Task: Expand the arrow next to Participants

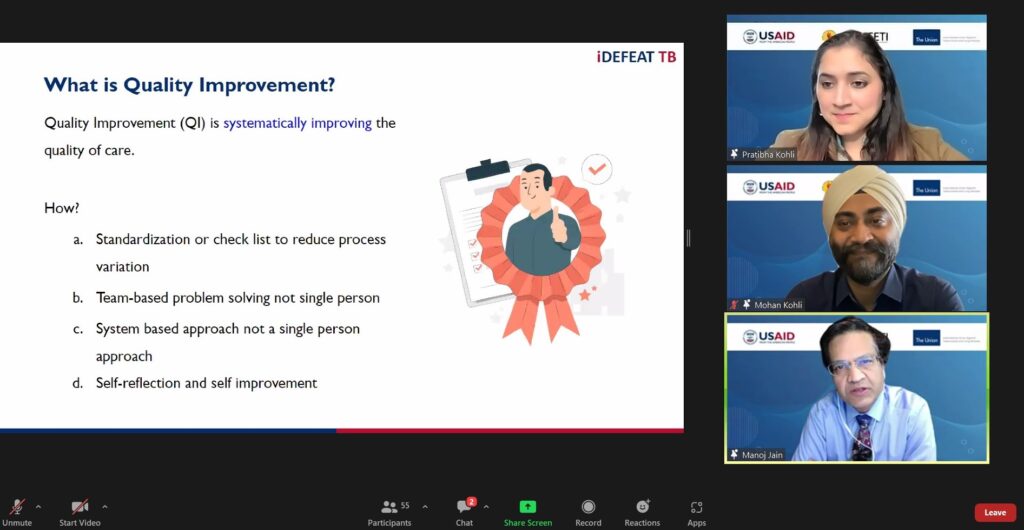Action: pyautogui.click(x=424, y=506)
